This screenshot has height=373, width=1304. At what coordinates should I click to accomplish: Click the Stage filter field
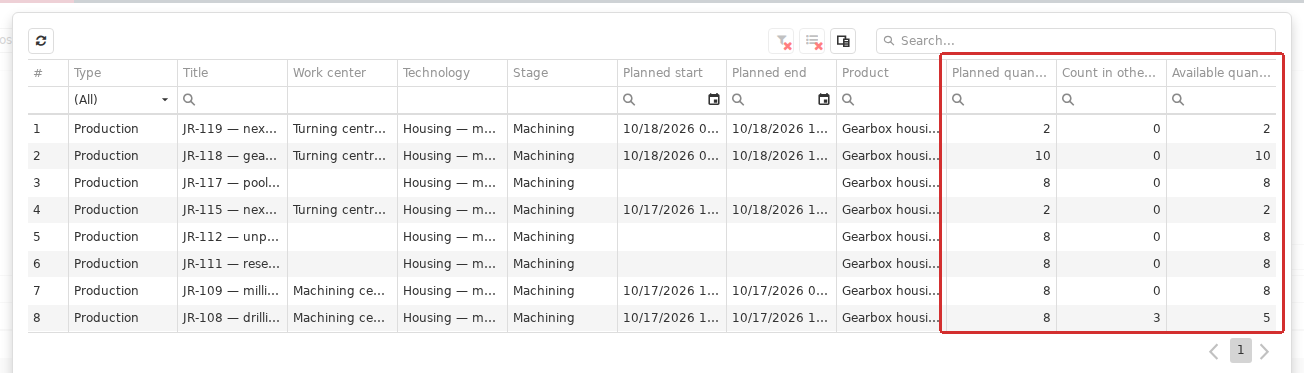562,100
